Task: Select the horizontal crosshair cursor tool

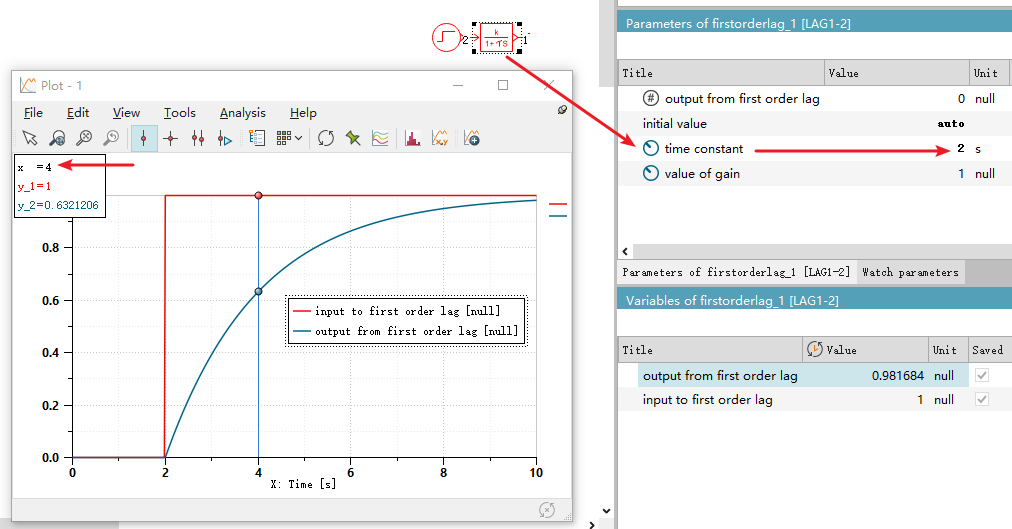Action: (171, 139)
